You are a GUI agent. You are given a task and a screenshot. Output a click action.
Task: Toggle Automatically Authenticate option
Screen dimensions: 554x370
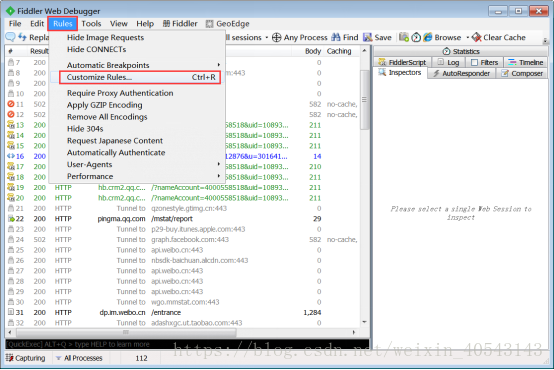116,152
